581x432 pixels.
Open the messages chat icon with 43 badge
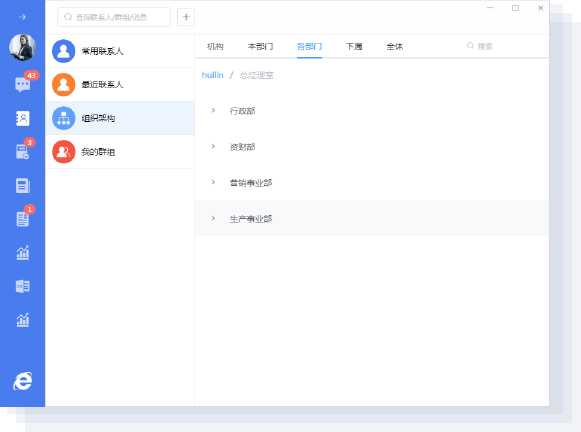coord(23,84)
